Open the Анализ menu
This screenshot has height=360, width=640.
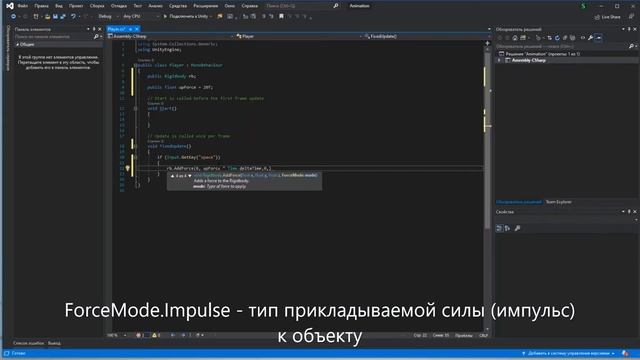tap(155, 6)
